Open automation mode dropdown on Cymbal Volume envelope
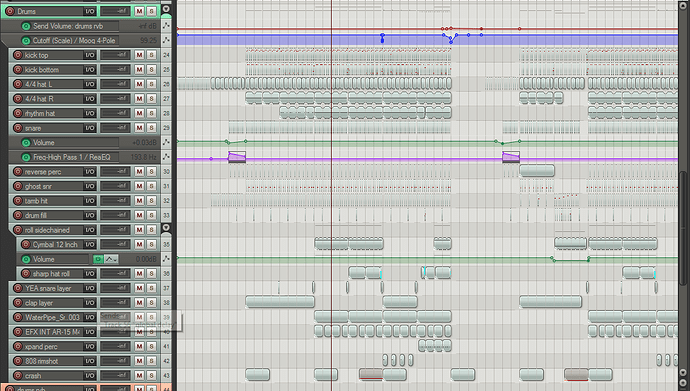Screen dimensions: 690x391 [111, 259]
